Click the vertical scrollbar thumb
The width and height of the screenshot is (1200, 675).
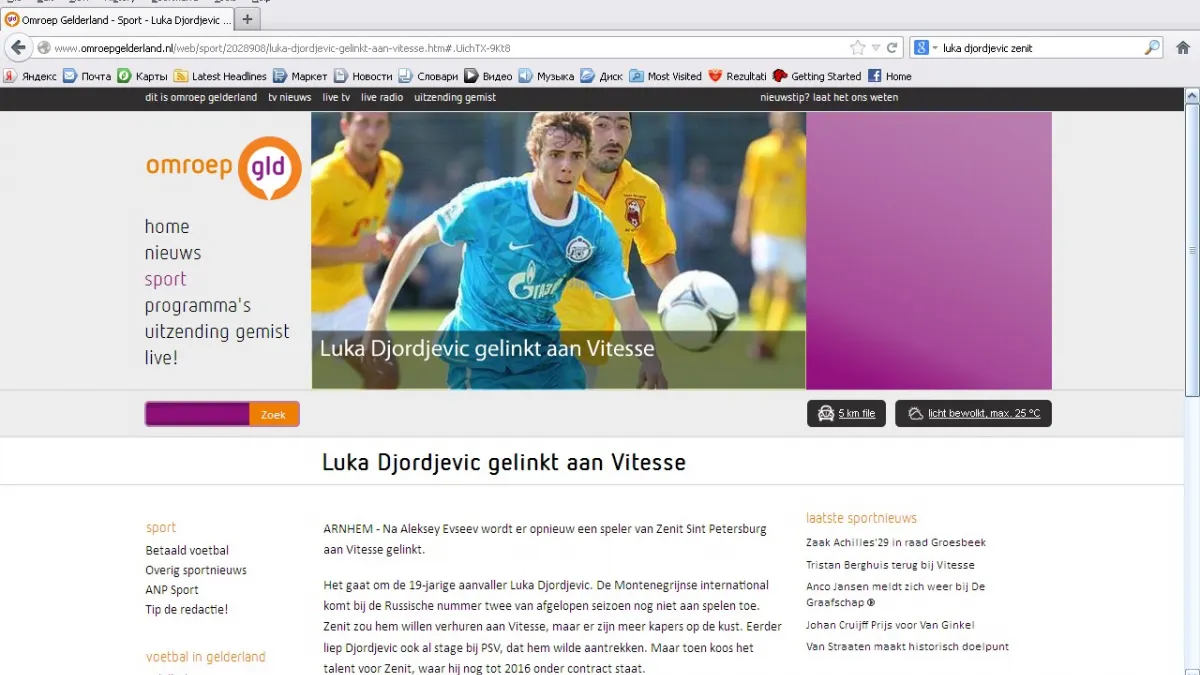coord(1192,250)
